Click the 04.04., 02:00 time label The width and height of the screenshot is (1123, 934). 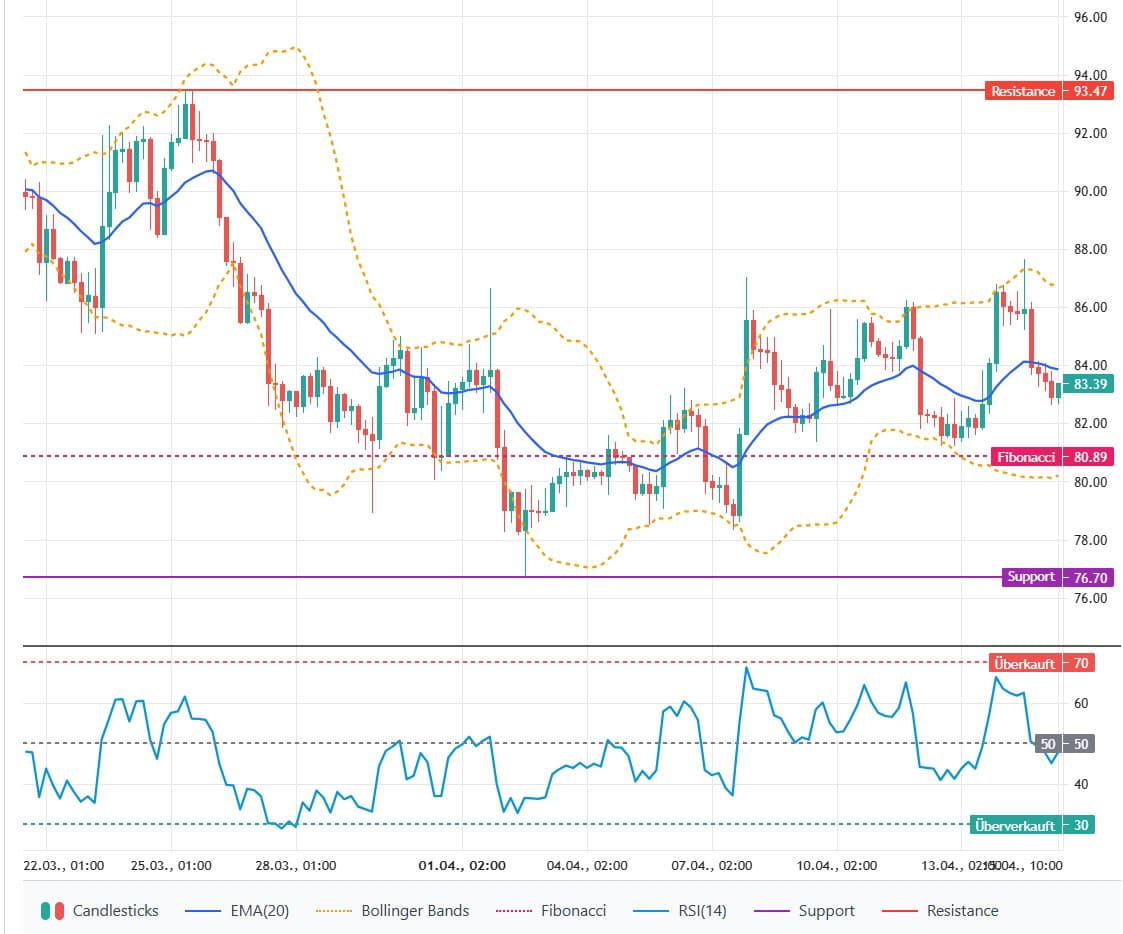(586, 866)
